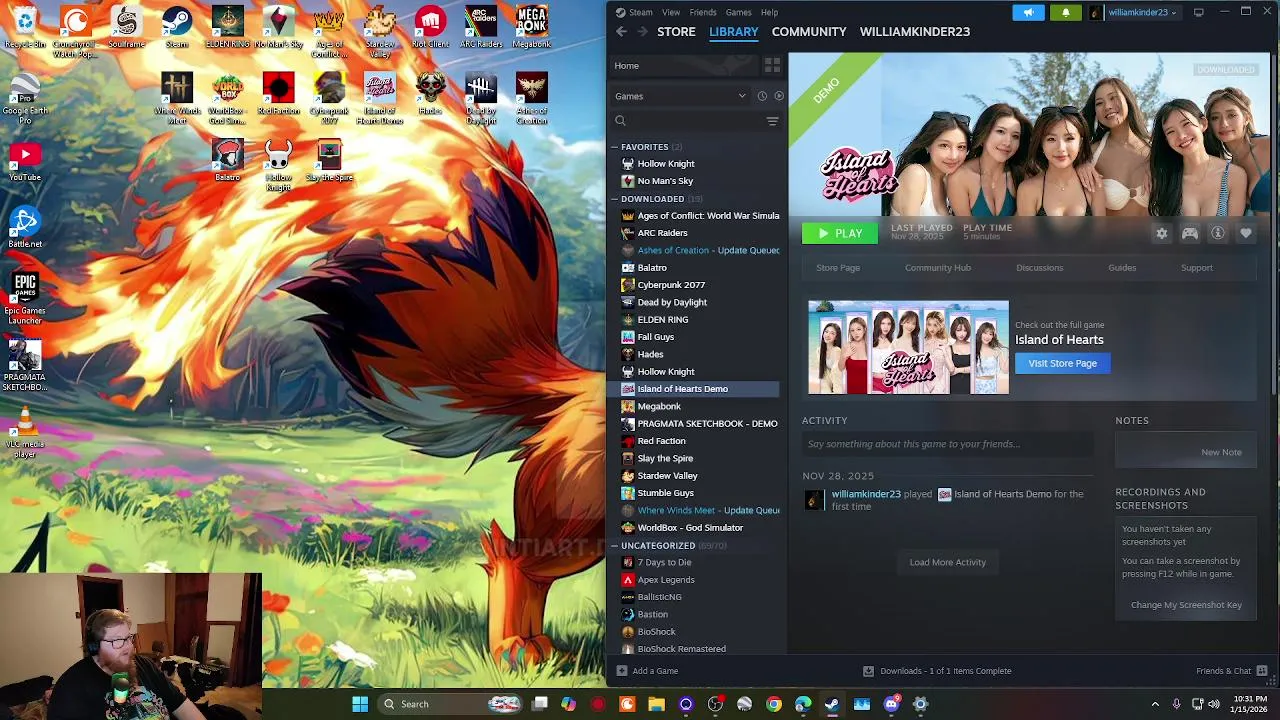This screenshot has height=720, width=1280.
Task: Open williamkinder23 account dropdown
Action: [1136, 12]
